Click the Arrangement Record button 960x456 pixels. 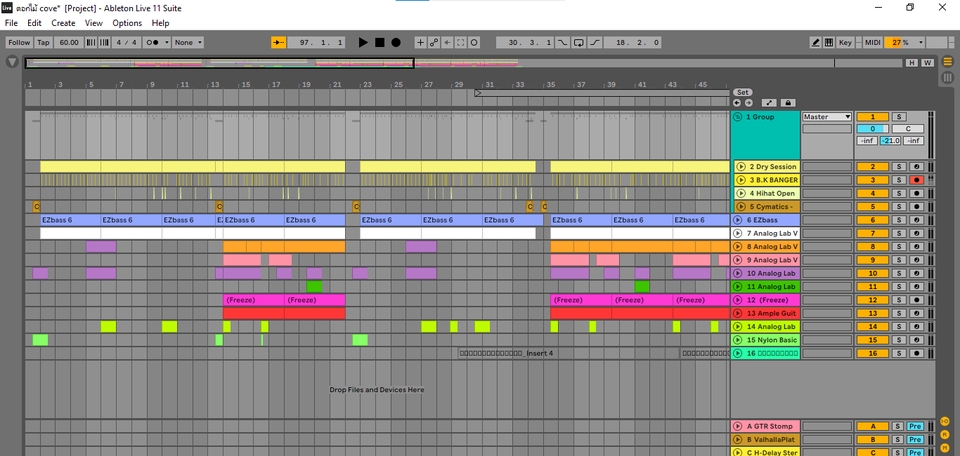396,42
